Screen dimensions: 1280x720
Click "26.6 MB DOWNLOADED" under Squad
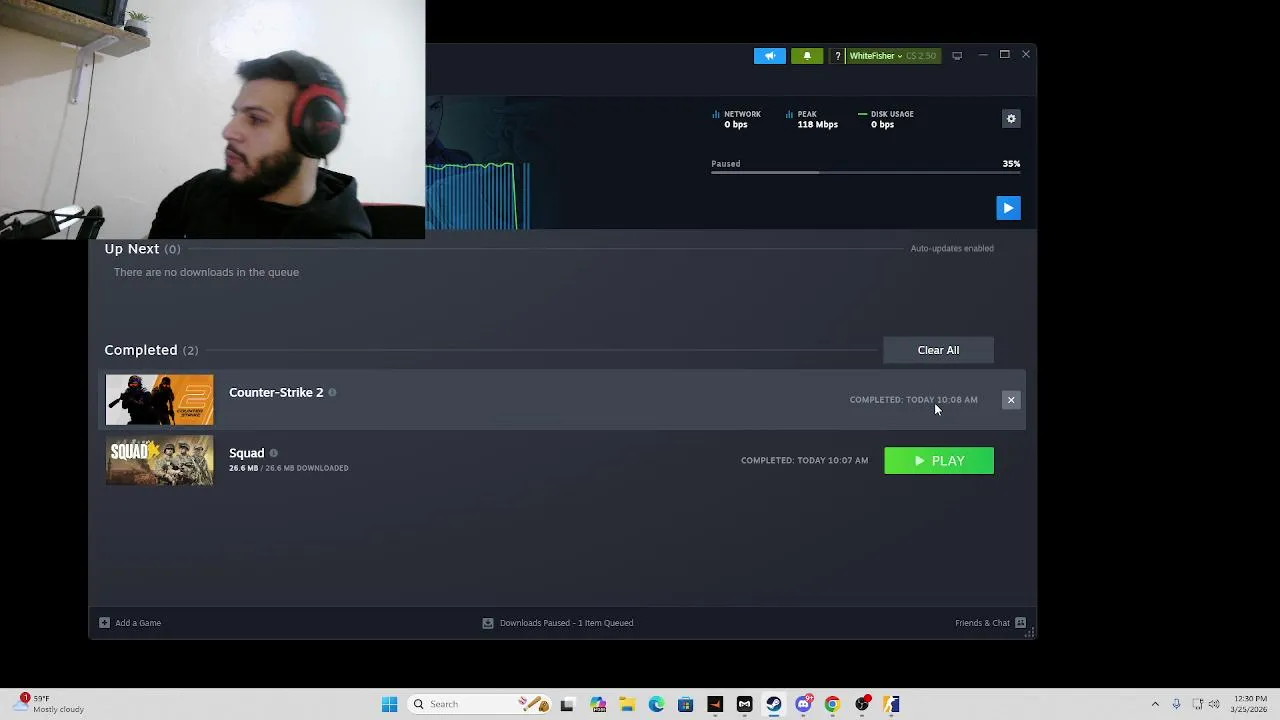(305, 468)
